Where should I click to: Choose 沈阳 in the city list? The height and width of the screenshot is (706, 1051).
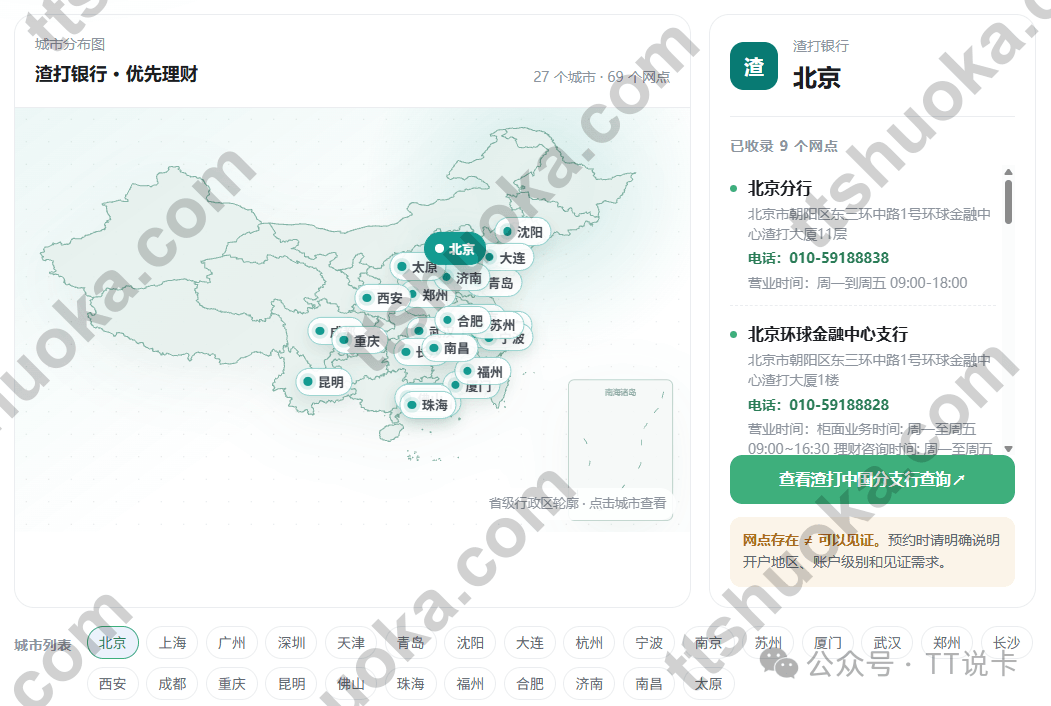tap(470, 643)
